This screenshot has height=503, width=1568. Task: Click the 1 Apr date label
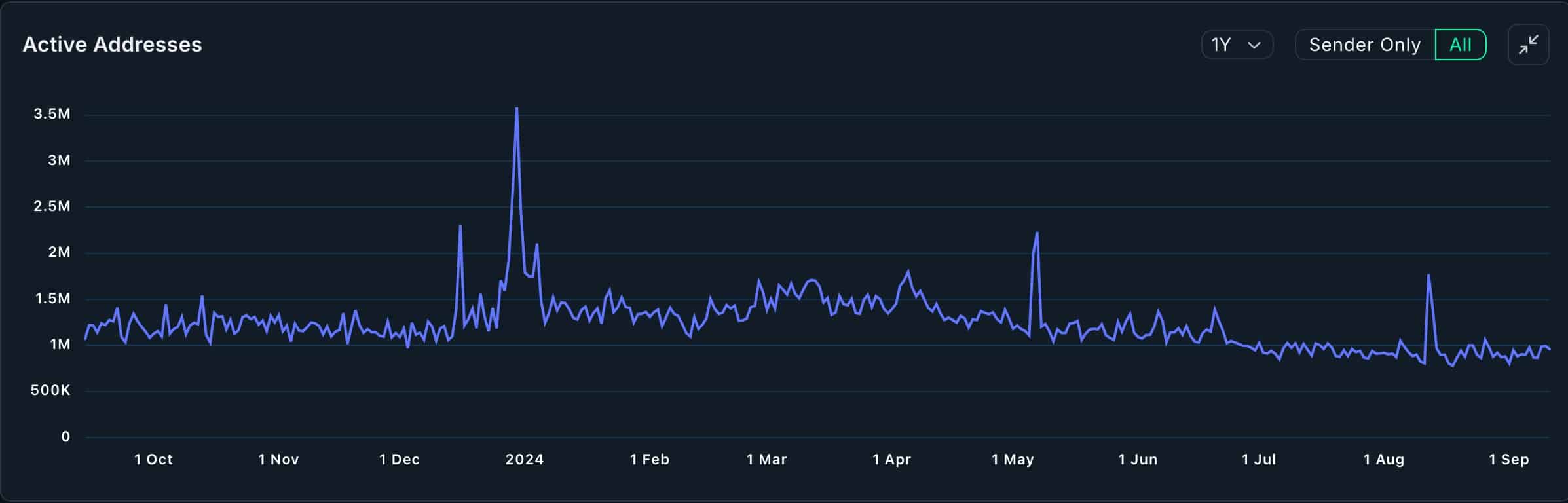(892, 460)
